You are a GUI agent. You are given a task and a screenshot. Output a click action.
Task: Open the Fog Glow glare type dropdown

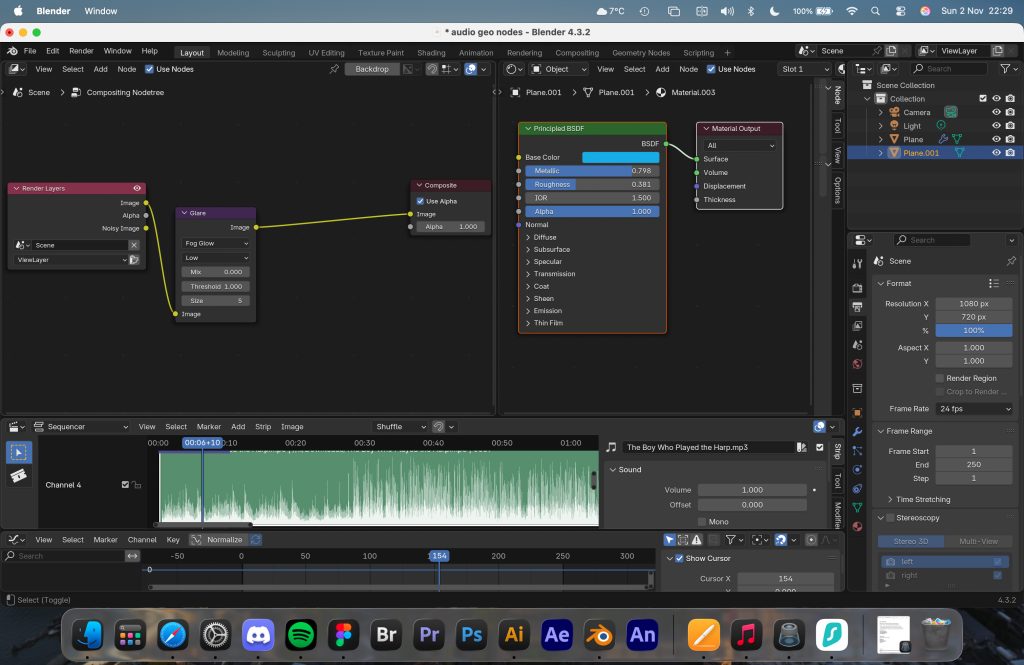pyautogui.click(x=216, y=243)
